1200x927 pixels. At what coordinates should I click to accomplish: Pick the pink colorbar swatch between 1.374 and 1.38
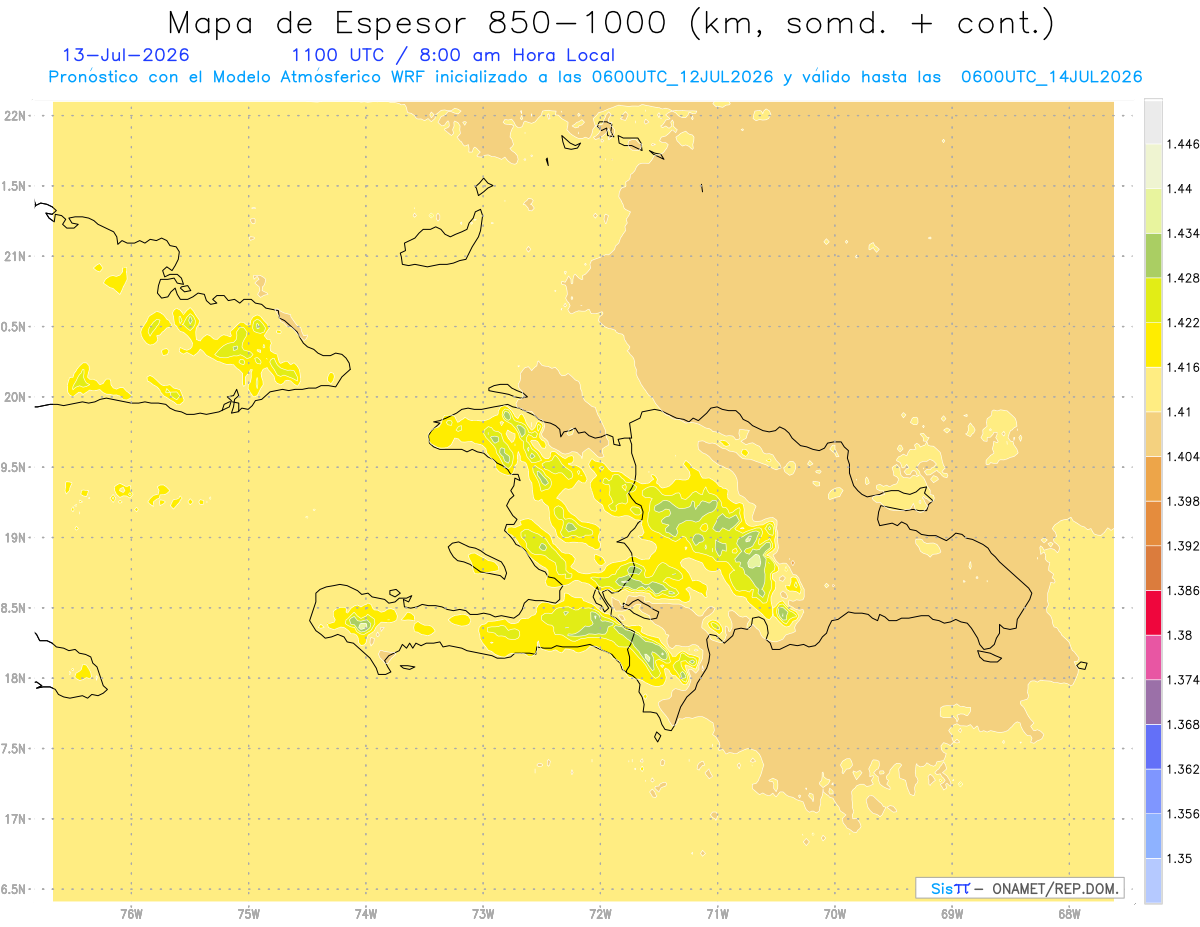[x=1152, y=657]
